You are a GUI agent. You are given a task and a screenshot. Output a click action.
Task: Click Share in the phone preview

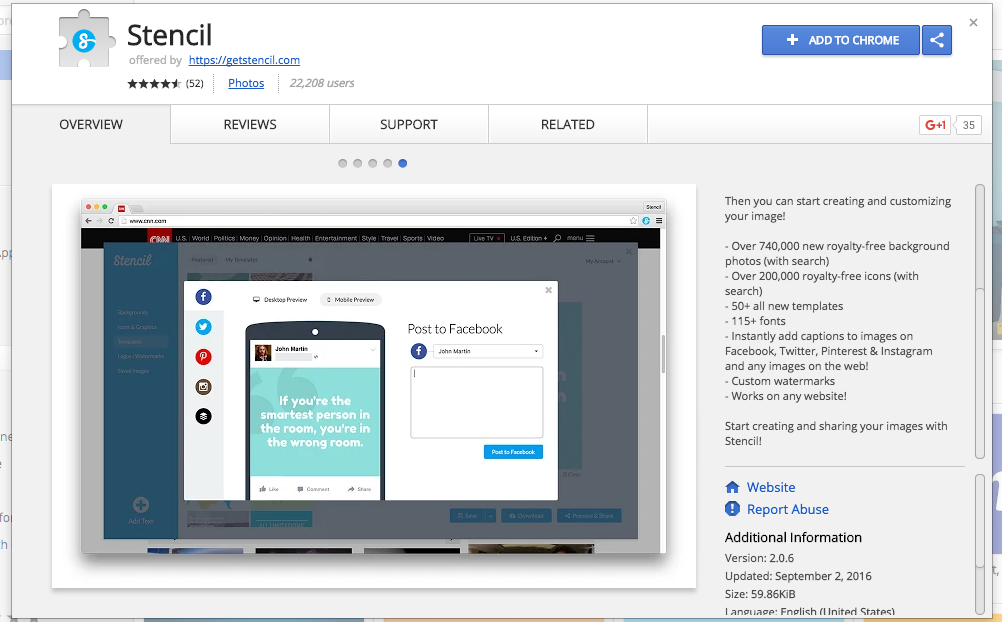point(359,489)
